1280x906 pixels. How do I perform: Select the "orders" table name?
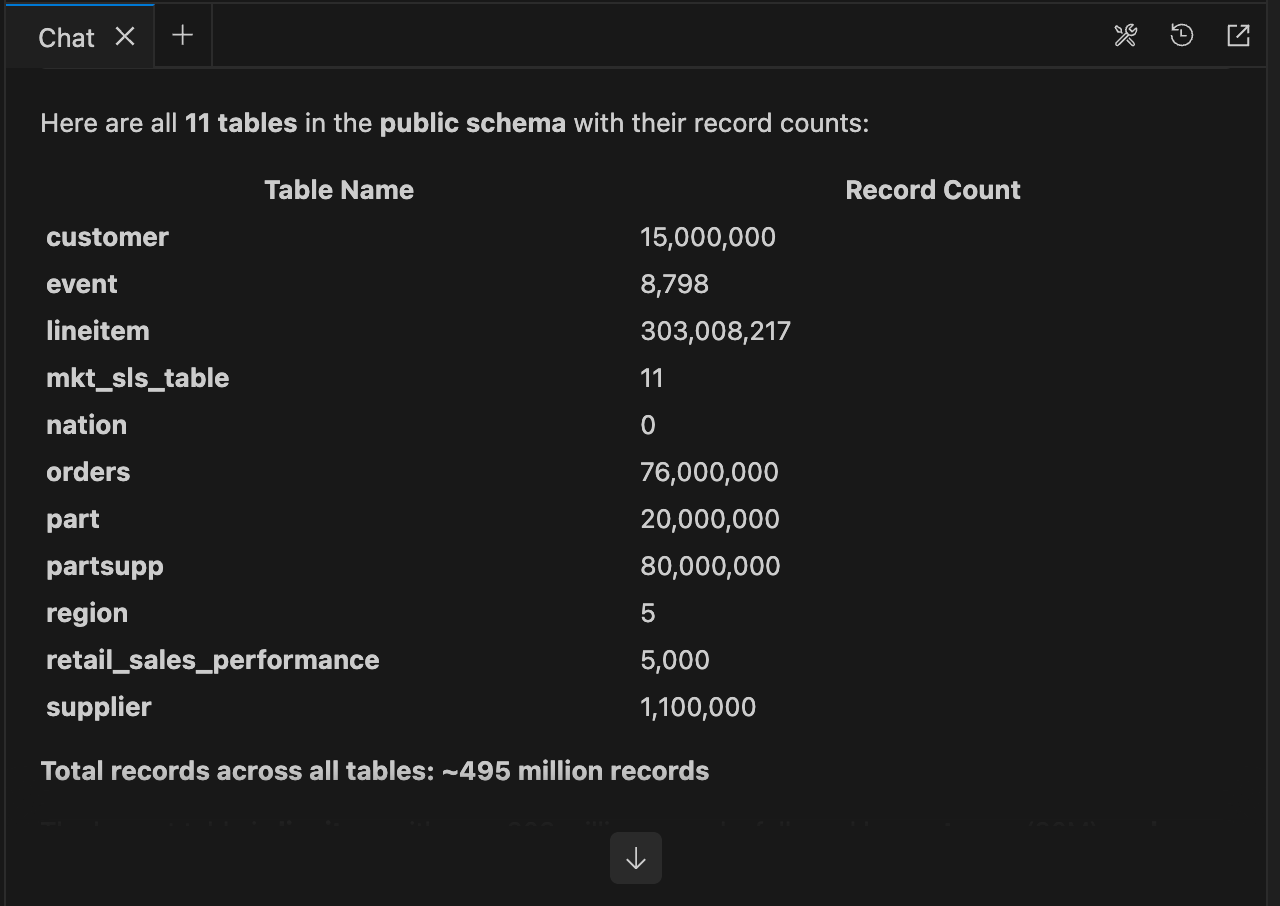(x=88, y=471)
